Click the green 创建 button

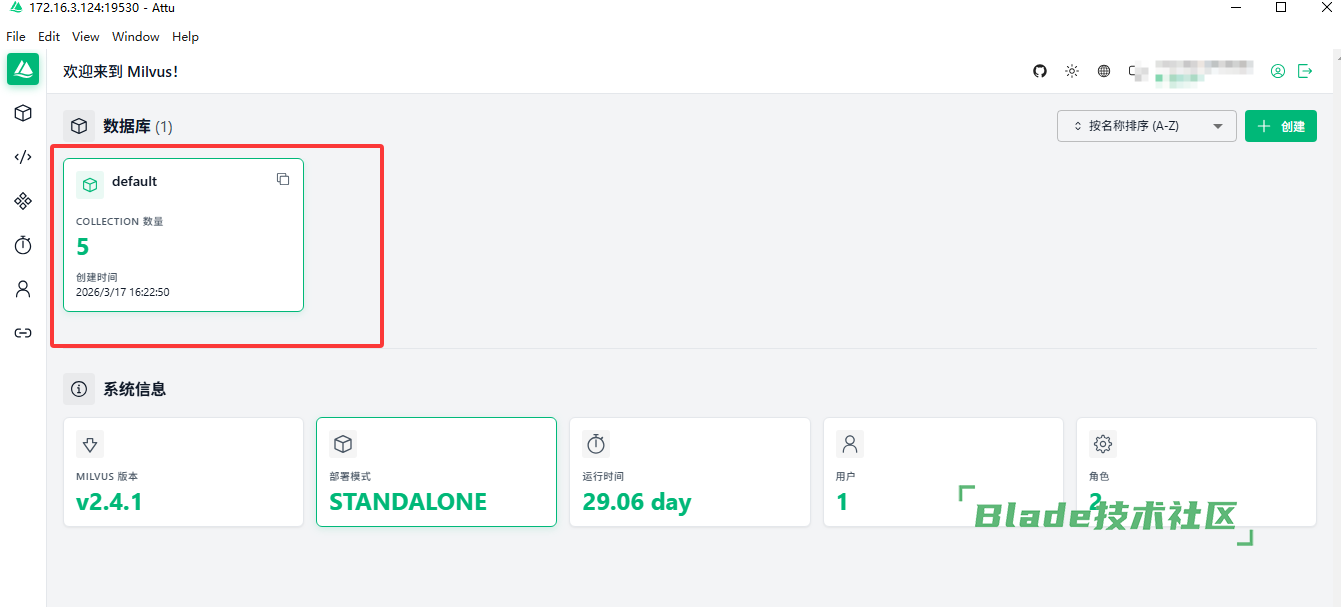tap(1281, 126)
